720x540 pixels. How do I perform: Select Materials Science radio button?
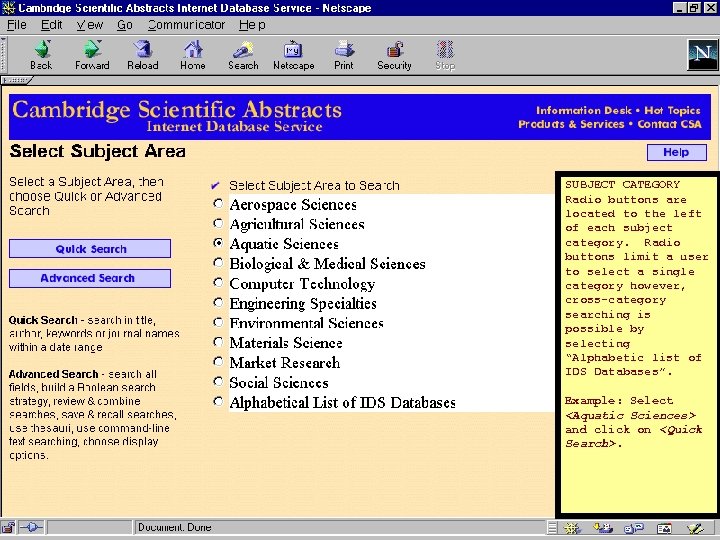(x=218, y=342)
